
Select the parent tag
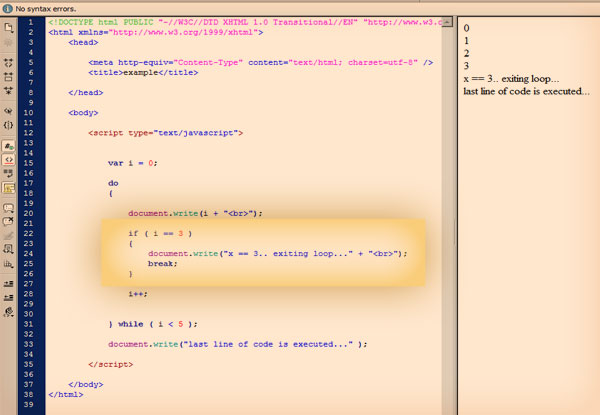click(x=8, y=111)
